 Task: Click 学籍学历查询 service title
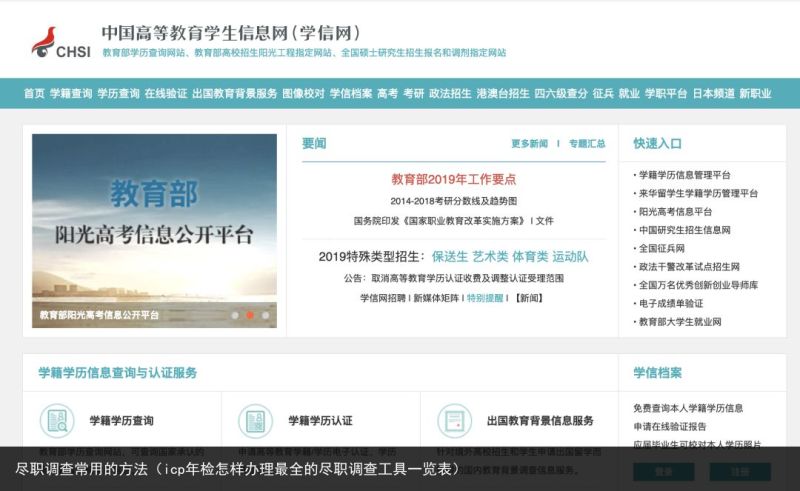[121, 421]
